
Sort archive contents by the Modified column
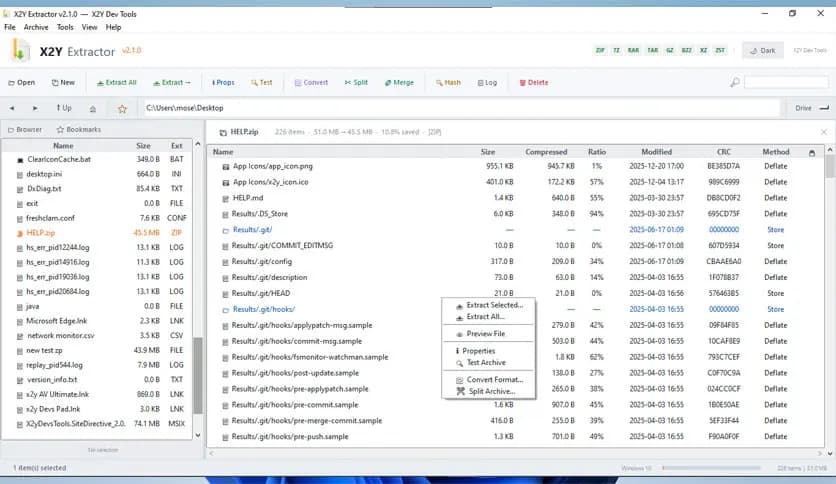pos(656,152)
